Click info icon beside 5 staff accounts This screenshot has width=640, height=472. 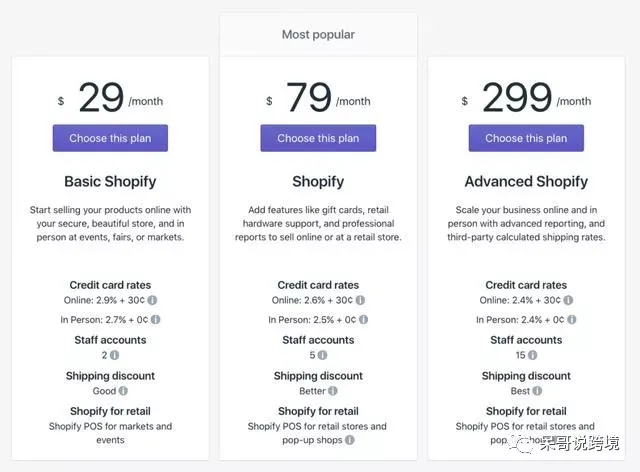(x=322, y=355)
